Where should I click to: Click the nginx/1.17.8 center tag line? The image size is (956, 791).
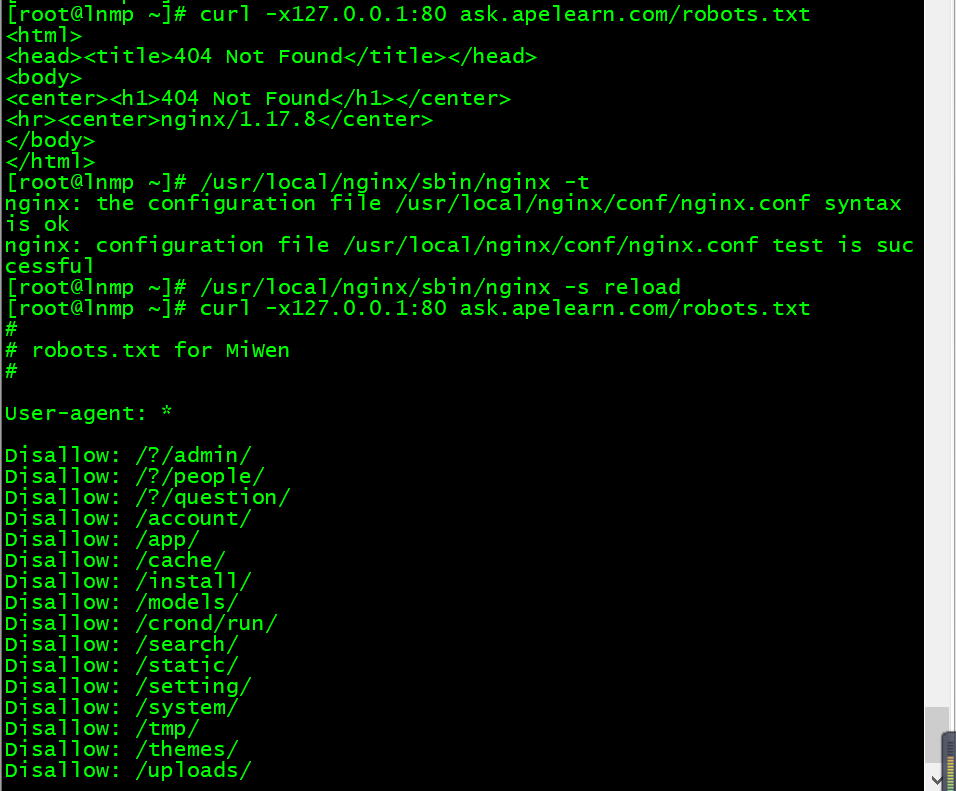pos(219,119)
